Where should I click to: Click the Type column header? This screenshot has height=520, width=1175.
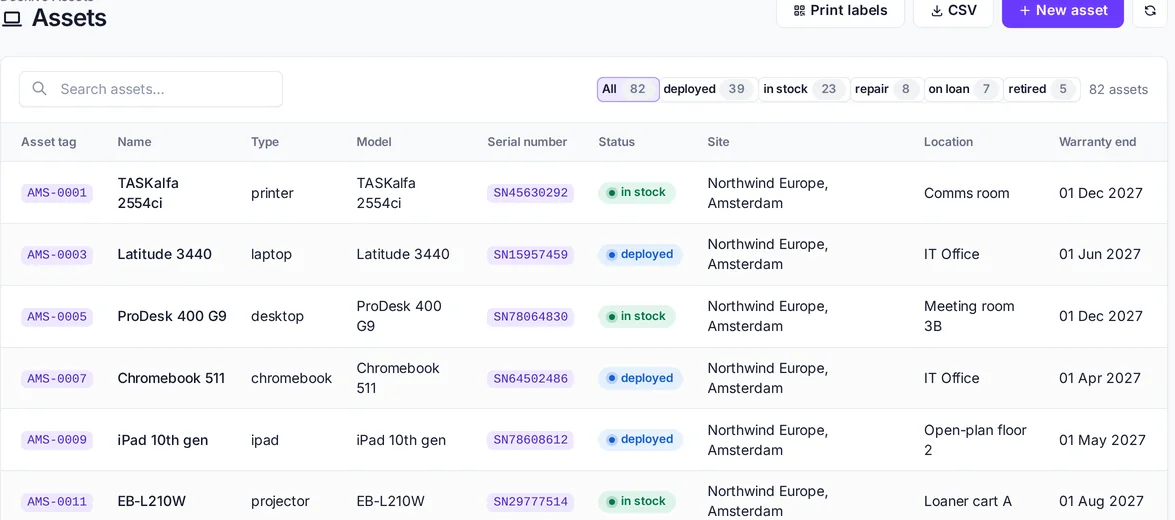(265, 142)
